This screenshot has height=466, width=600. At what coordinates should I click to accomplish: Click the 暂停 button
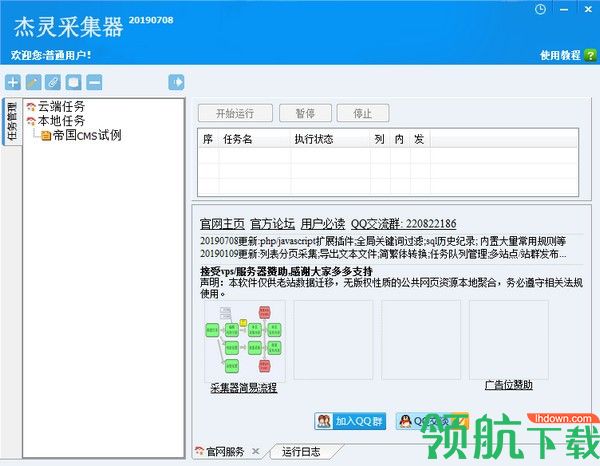[305, 113]
